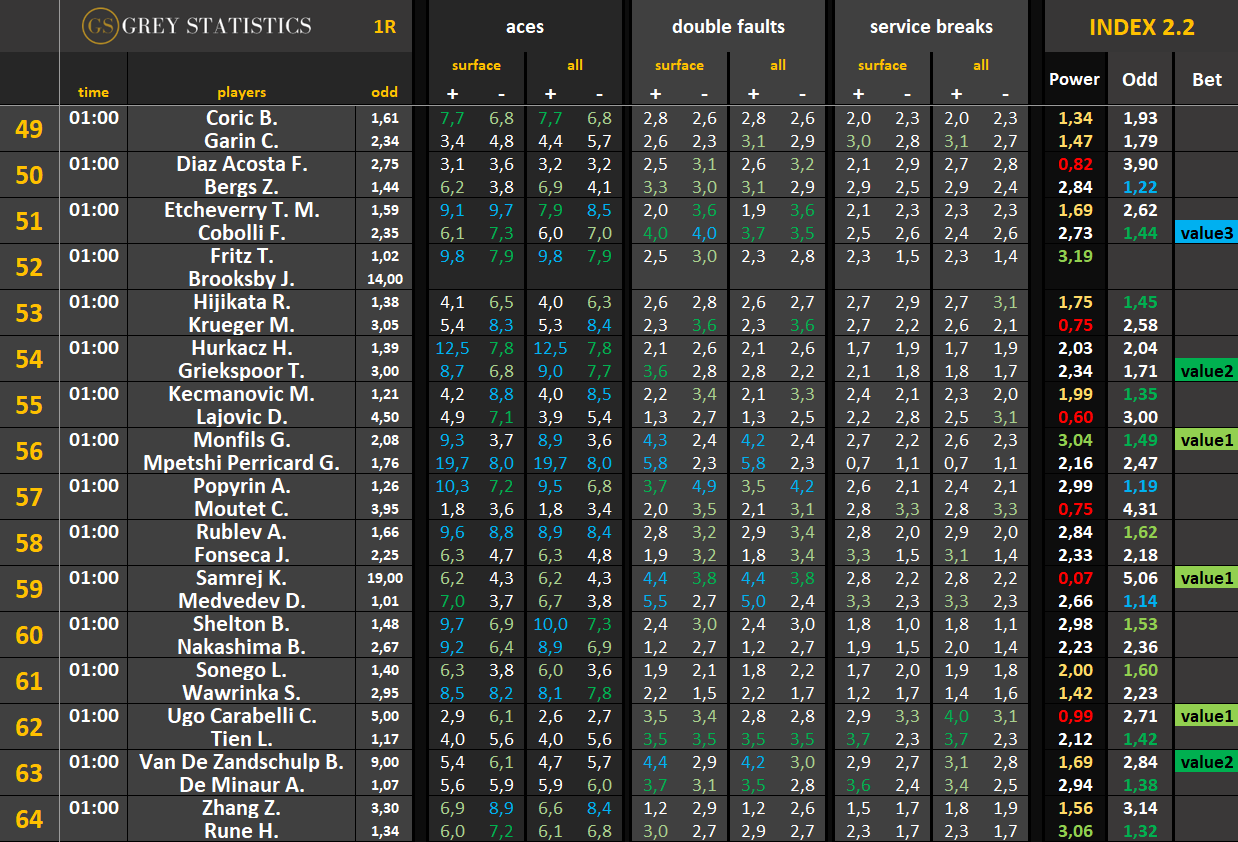Select match number 49 row label
The height and width of the screenshot is (842, 1238).
point(29,129)
